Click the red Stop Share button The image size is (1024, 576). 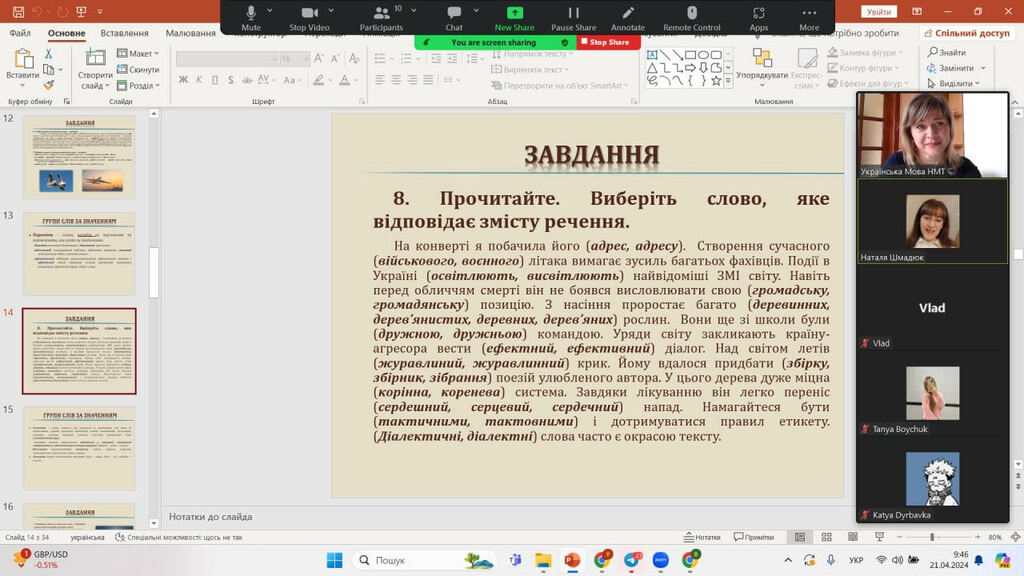pos(608,42)
